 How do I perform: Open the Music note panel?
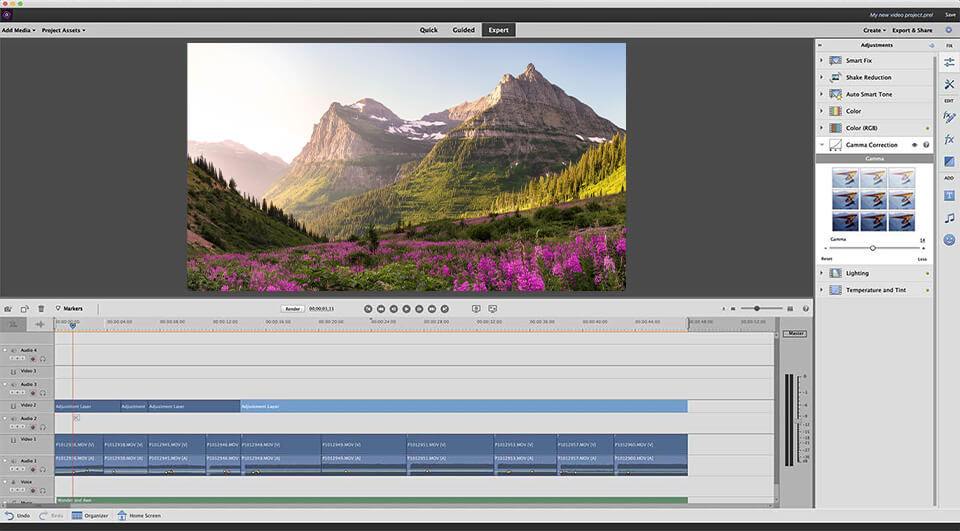pos(949,218)
